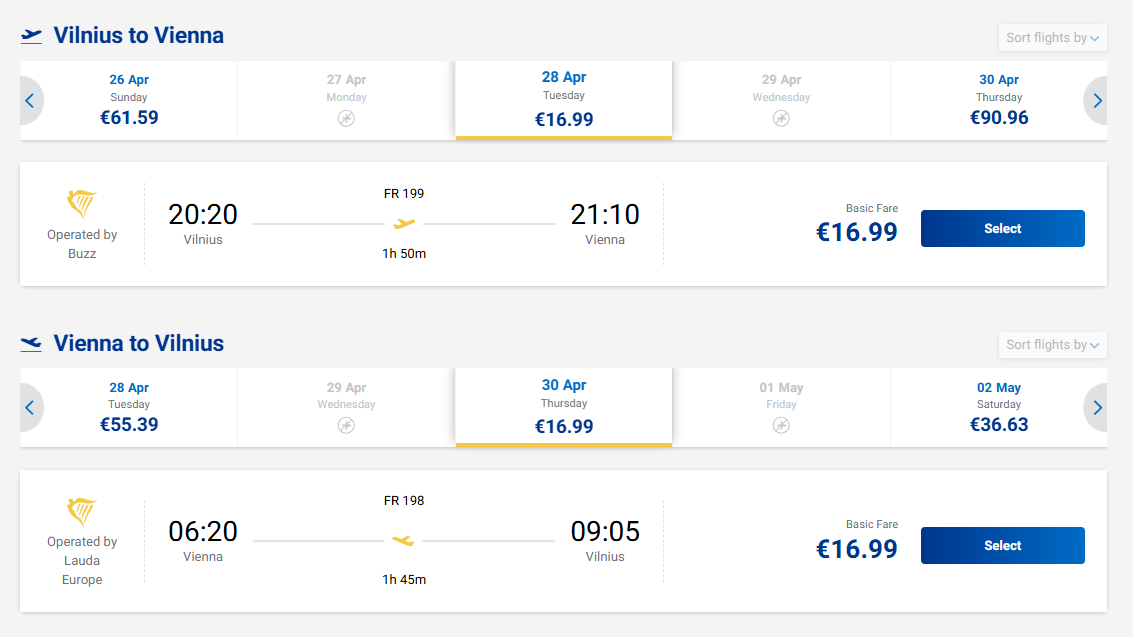The image size is (1133, 637).
Task: Click the yellow plane icon on flight FR 199
Action: click(404, 224)
